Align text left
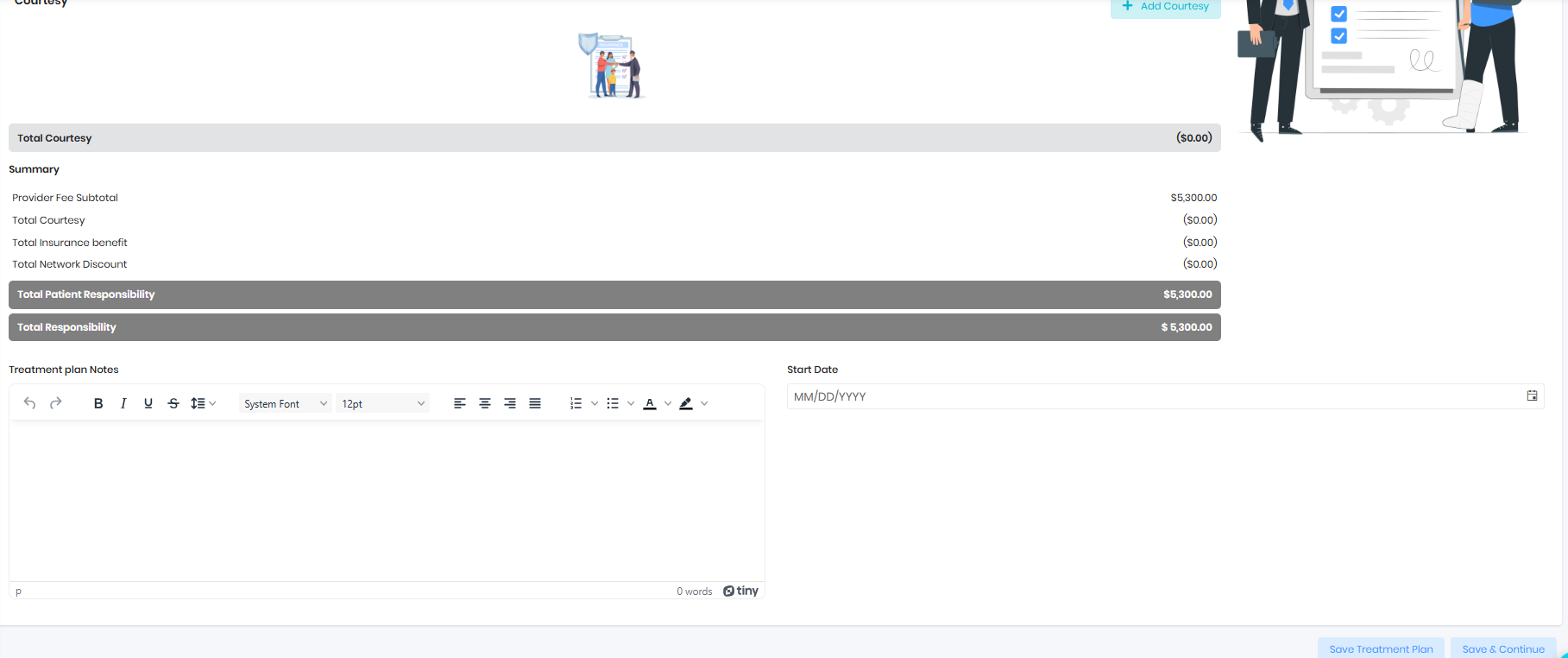1568x658 pixels. click(x=460, y=403)
